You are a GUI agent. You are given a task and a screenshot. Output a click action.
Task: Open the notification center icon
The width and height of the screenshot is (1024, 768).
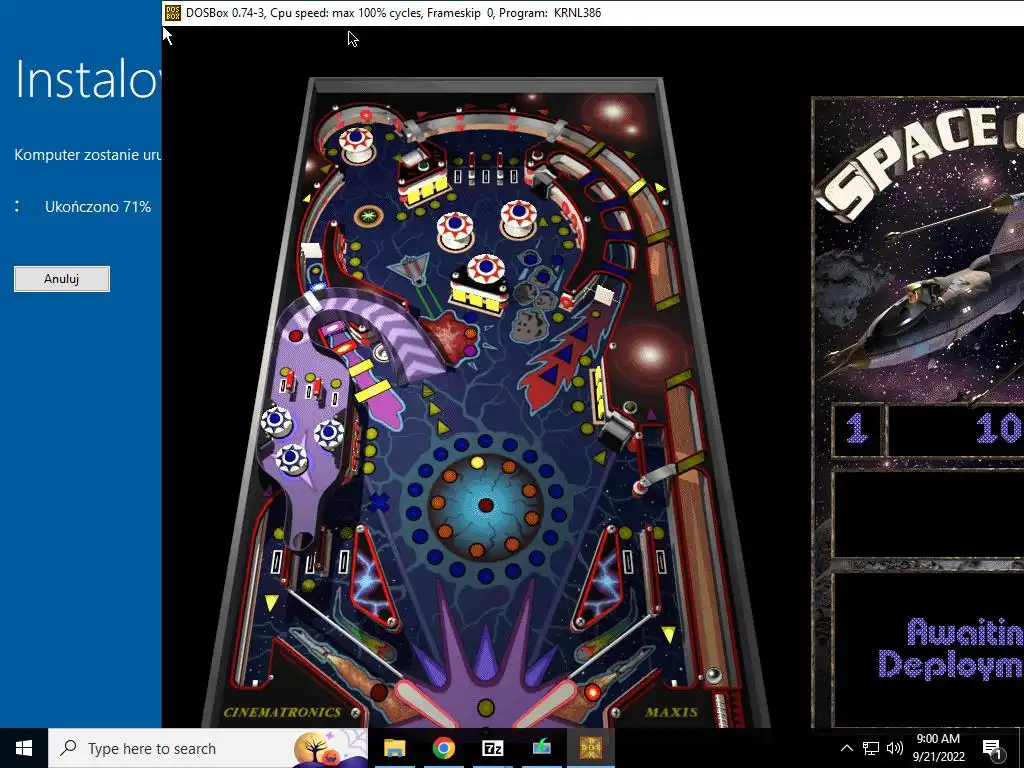pyautogui.click(x=991, y=748)
